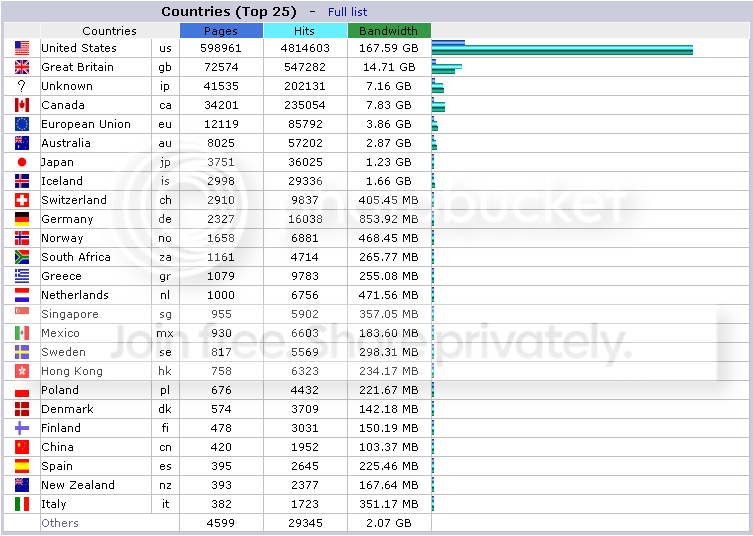Click the European Union flag icon

click(22, 124)
